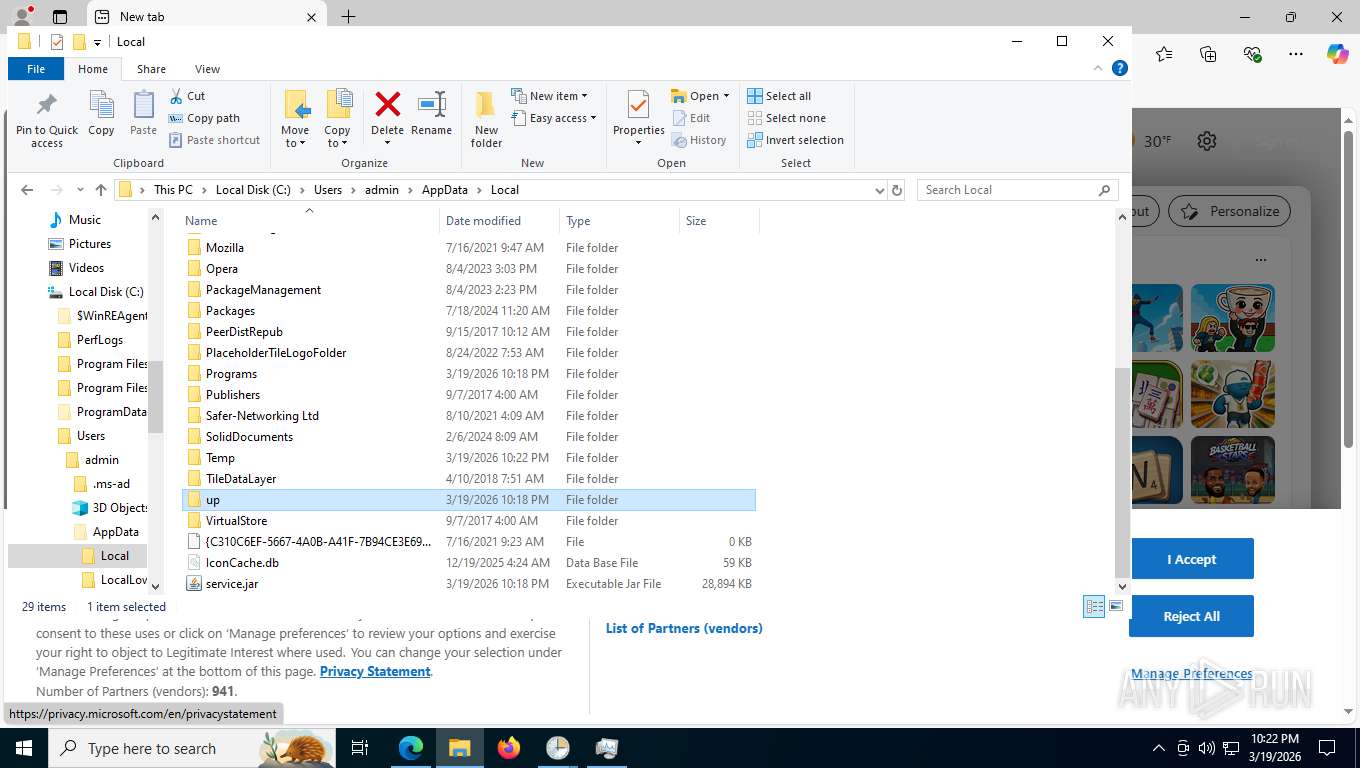This screenshot has width=1360, height=768.
Task: Switch to Large icons view layout
Action: 1116,606
